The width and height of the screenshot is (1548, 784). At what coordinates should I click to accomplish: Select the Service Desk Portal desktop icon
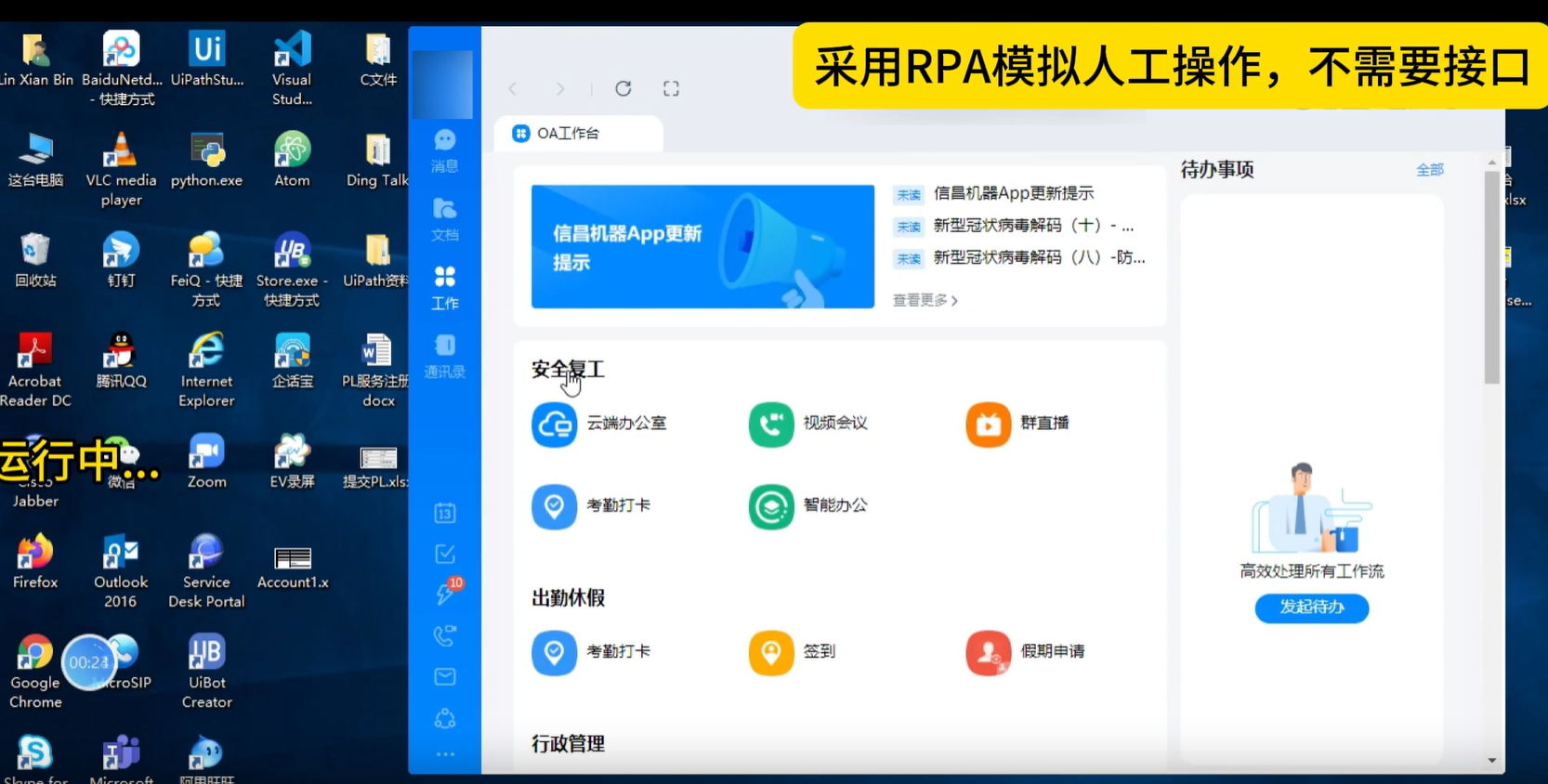pos(206,570)
